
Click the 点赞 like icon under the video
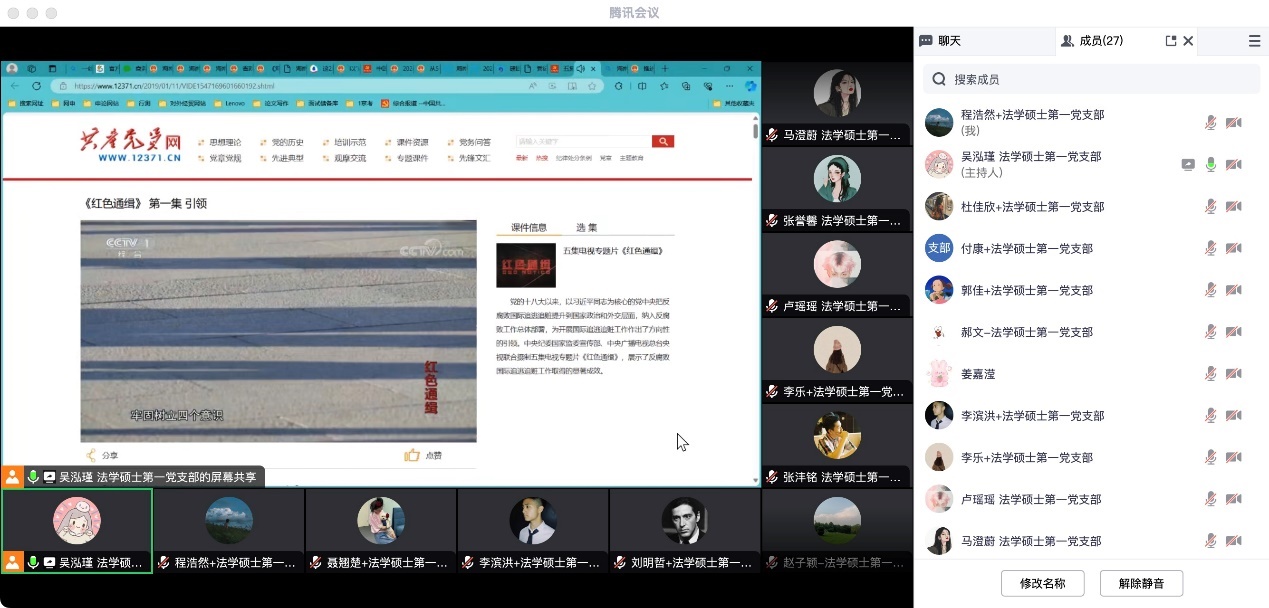coord(412,455)
